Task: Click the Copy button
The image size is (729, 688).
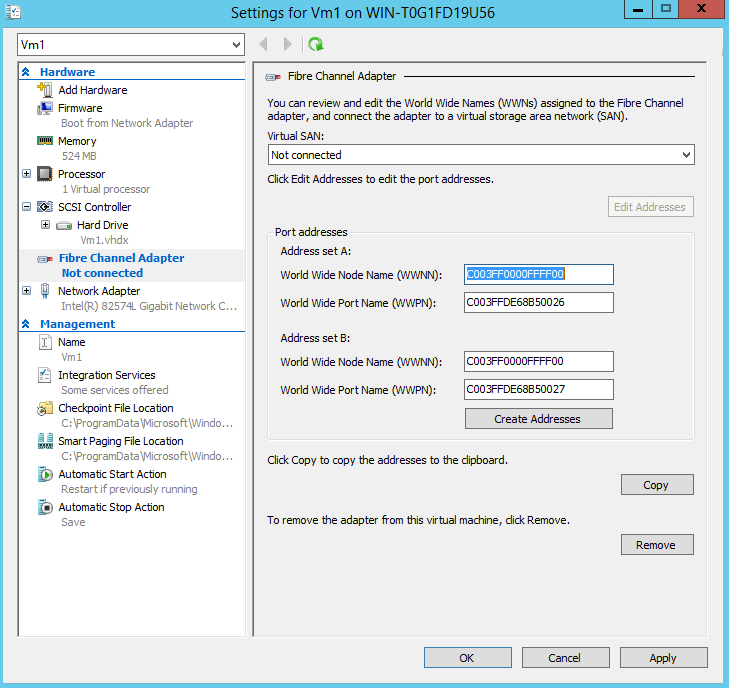Action: [657, 485]
